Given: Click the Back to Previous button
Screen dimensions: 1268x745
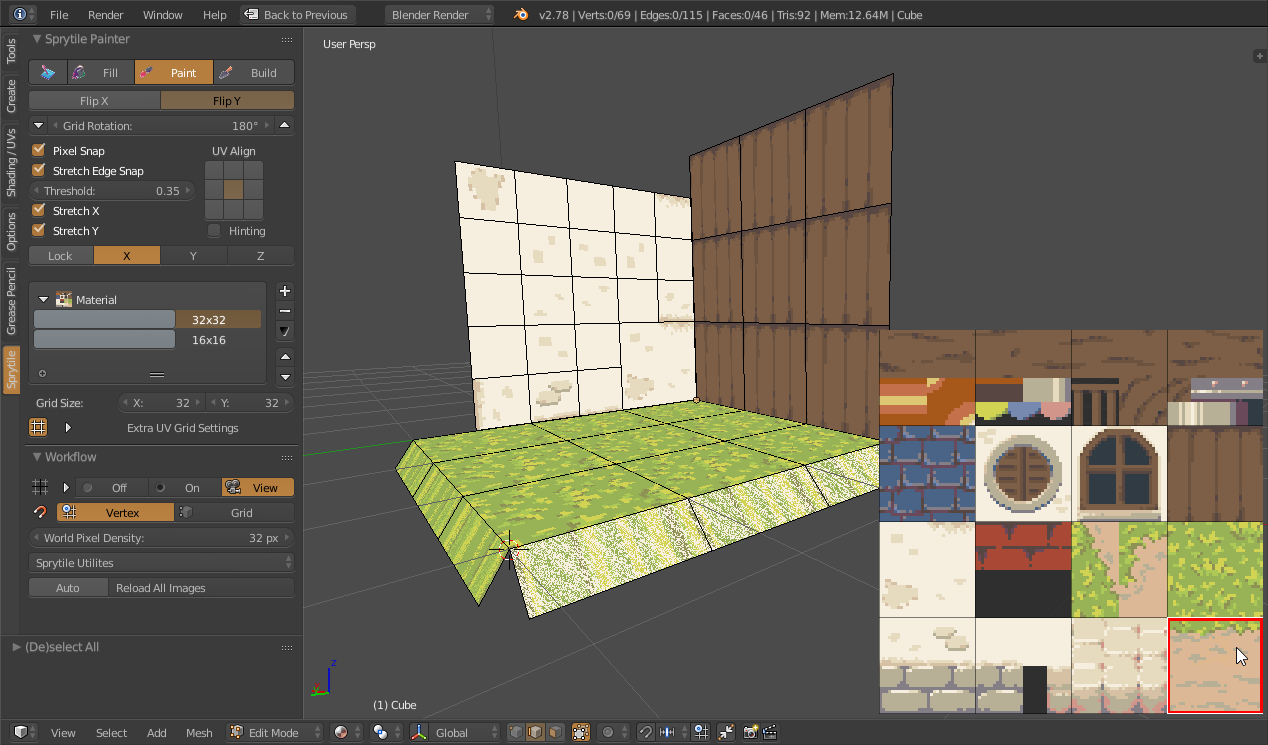Looking at the screenshot, I should click(x=298, y=15).
